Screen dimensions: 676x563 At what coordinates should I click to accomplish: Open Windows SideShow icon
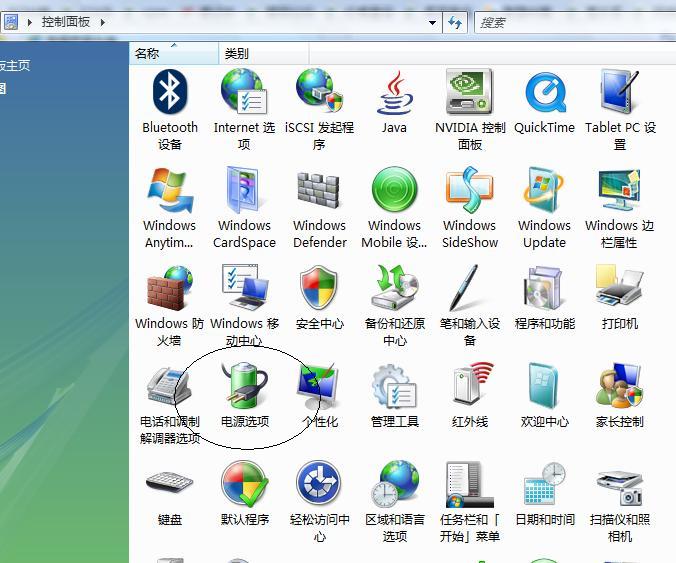[469, 190]
